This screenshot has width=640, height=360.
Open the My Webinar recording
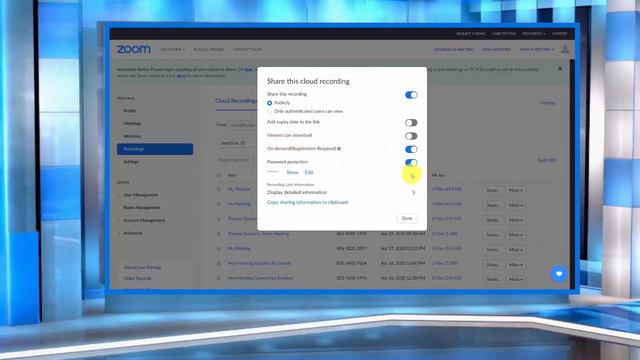(x=239, y=189)
